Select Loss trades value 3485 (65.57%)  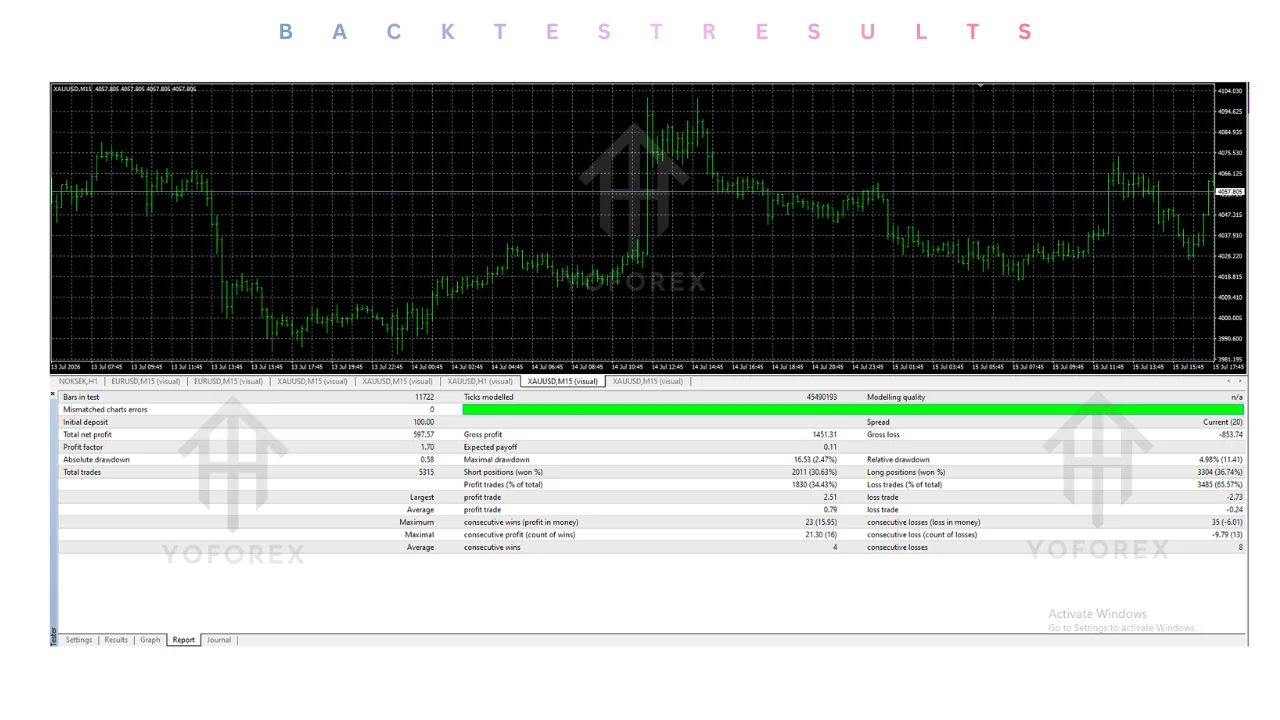click(x=1218, y=485)
